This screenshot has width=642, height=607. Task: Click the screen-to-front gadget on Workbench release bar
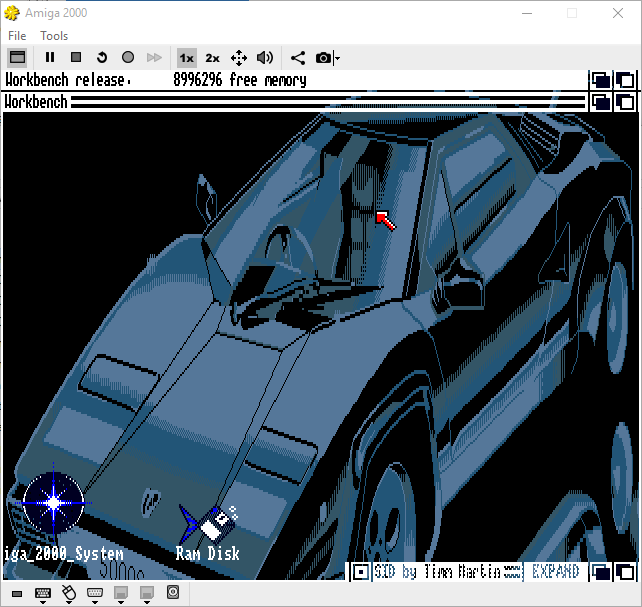pos(625,80)
